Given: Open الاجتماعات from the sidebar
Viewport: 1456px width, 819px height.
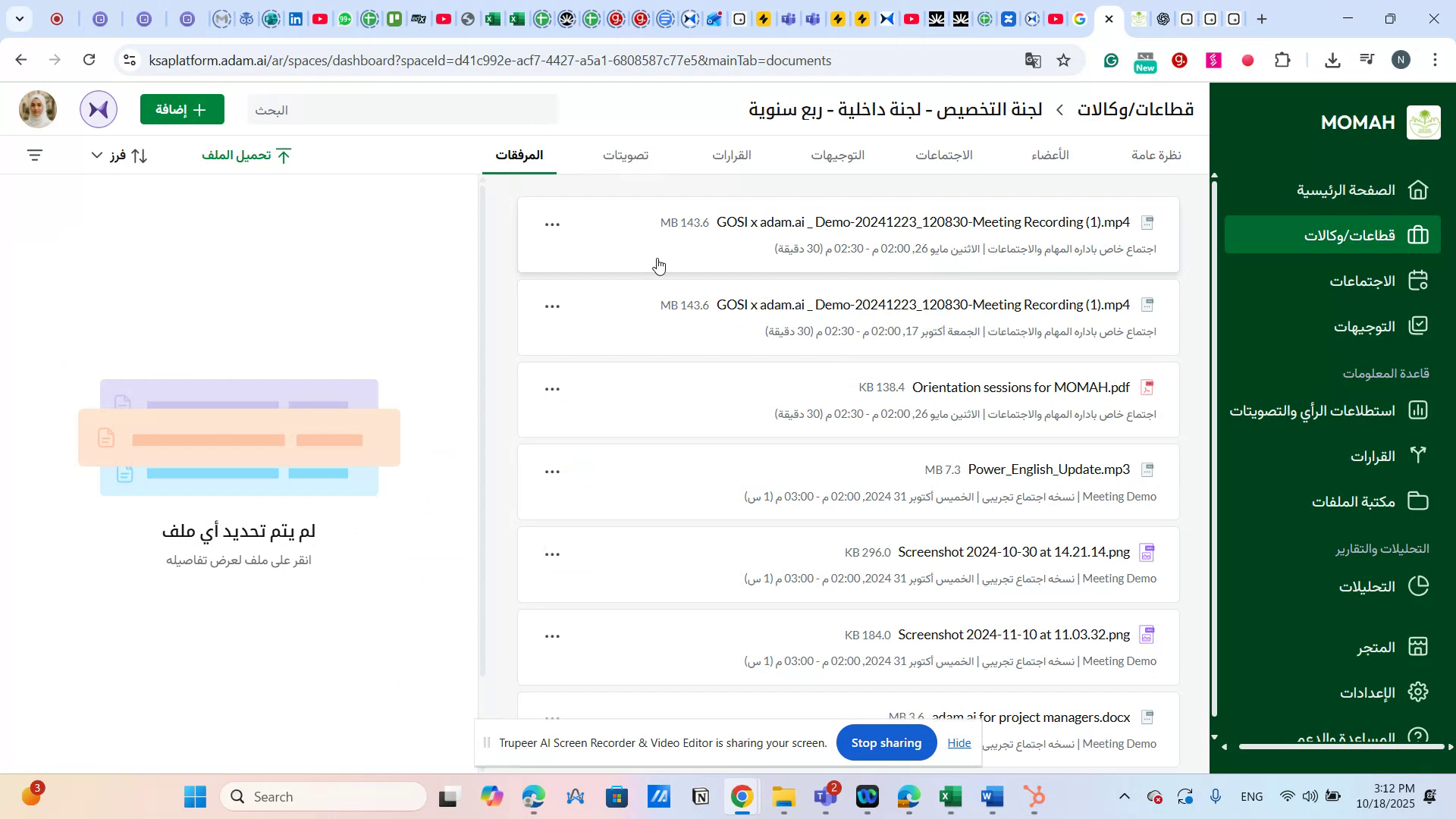Looking at the screenshot, I should pyautogui.click(x=1362, y=280).
